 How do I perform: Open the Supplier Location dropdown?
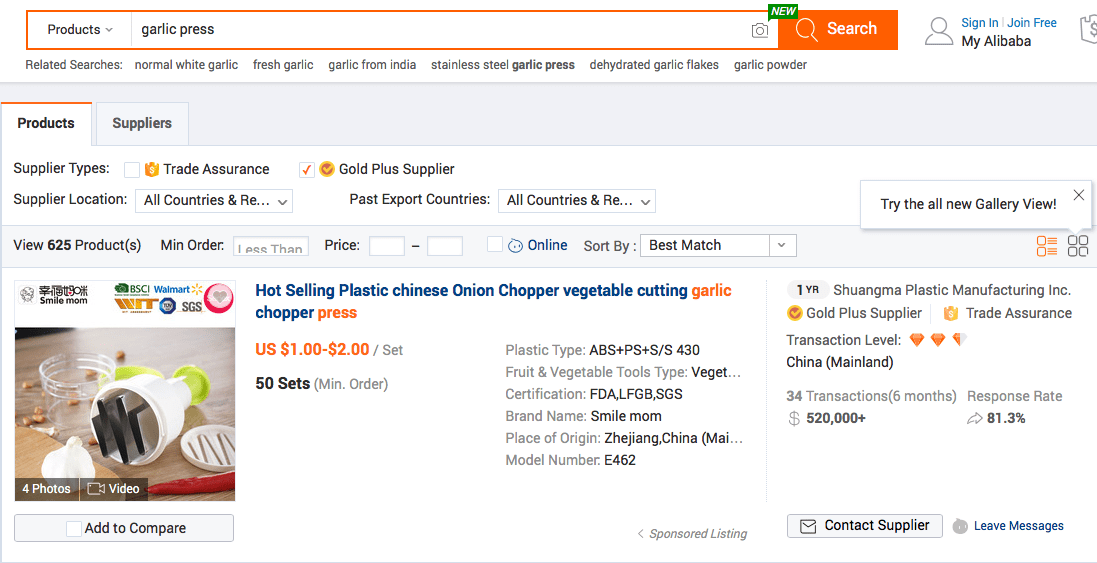213,201
